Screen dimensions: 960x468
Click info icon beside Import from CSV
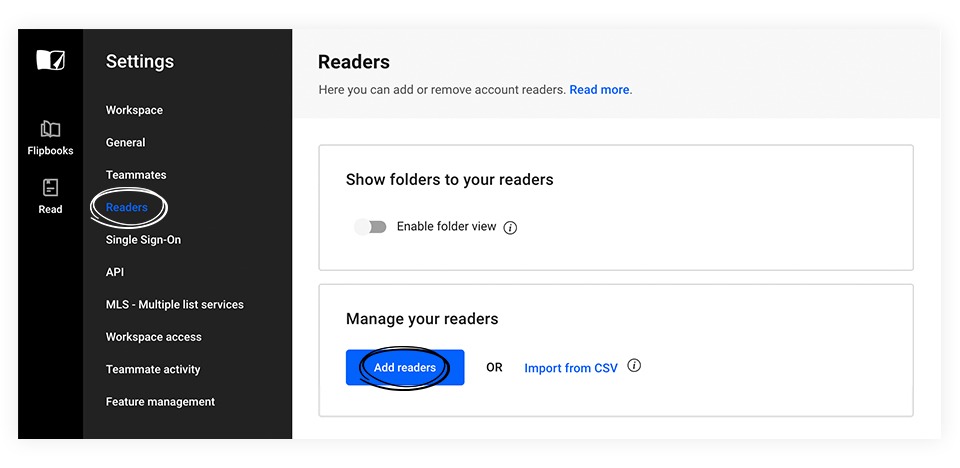(634, 366)
